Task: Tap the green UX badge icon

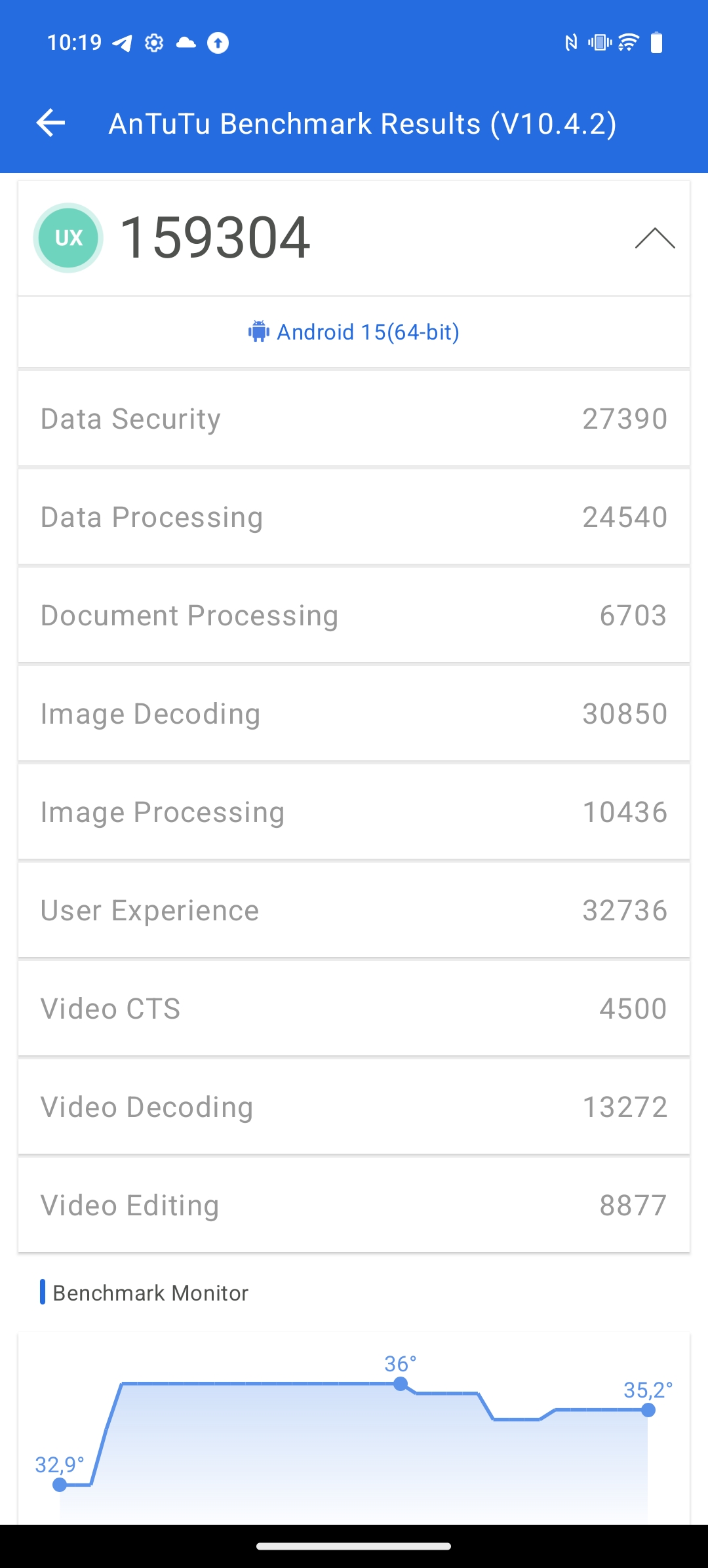Action: pos(68,238)
